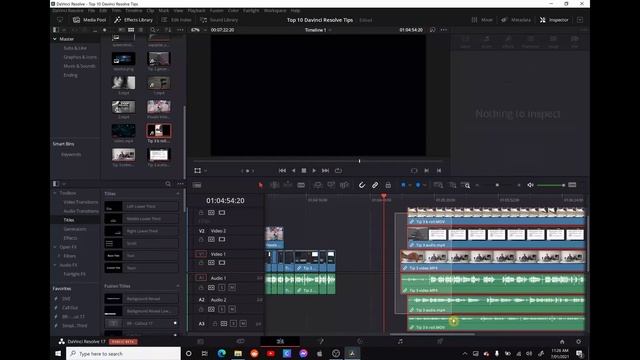Disable the Video 1 track monitor icon
Viewport: 640px width, 360px height.
pos(222,263)
